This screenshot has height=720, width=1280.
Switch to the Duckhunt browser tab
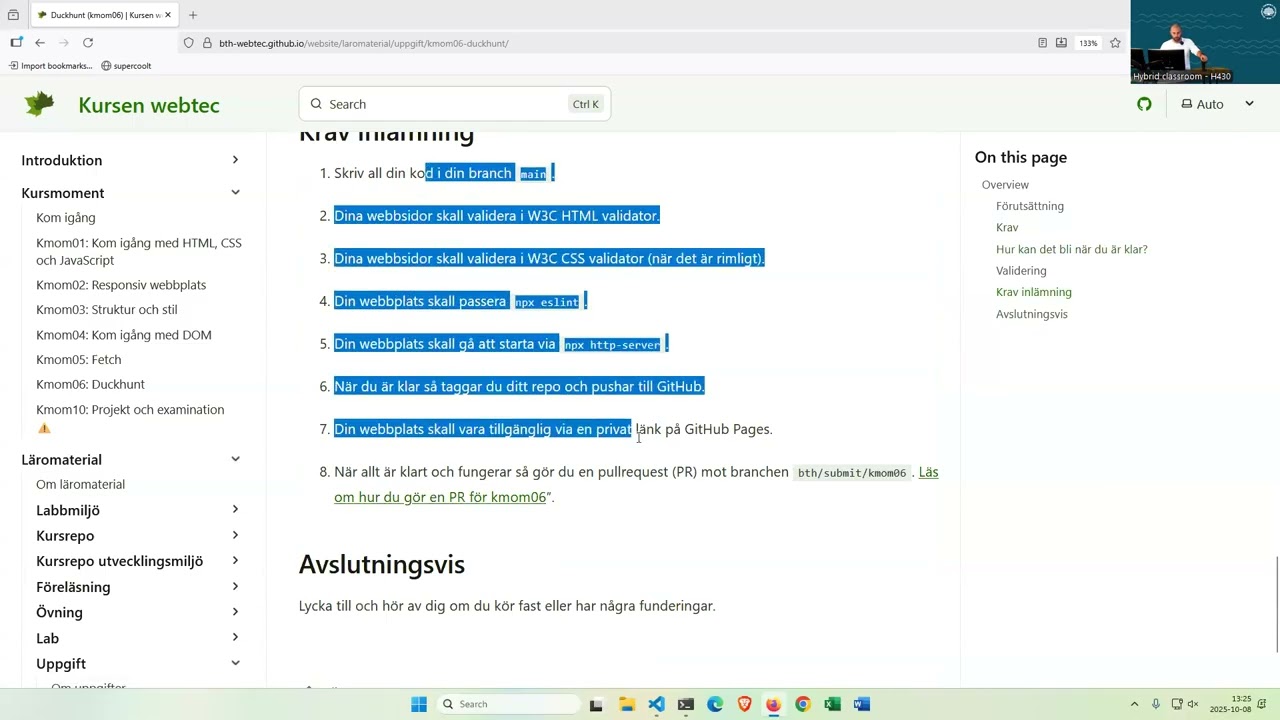point(100,15)
